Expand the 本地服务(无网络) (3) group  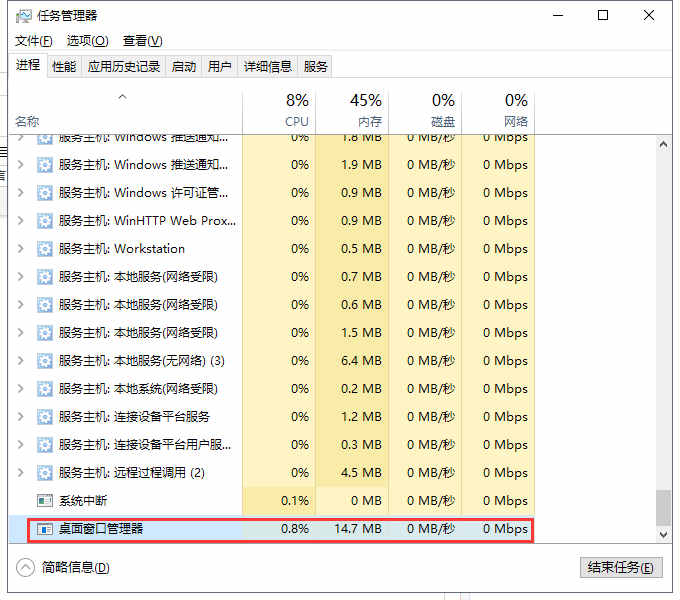tap(20, 360)
